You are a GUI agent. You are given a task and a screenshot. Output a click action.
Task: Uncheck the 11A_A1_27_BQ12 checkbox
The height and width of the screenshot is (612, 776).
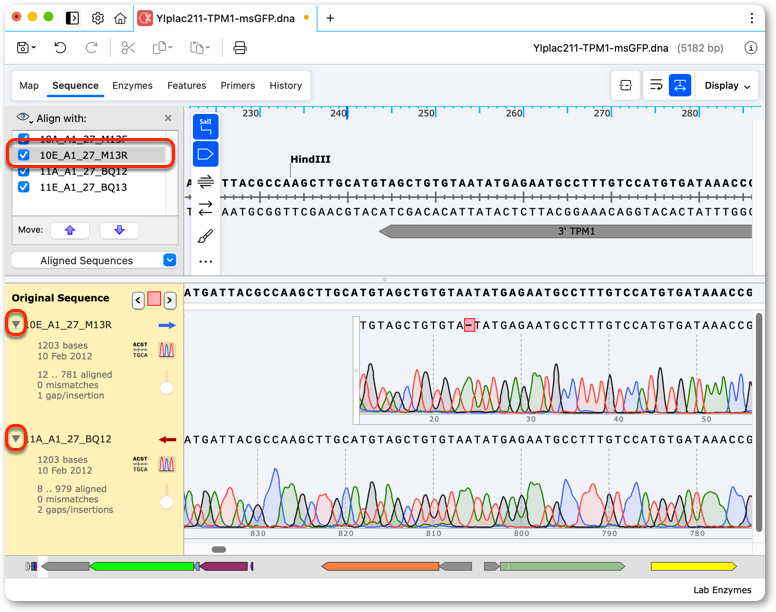tap(23, 172)
